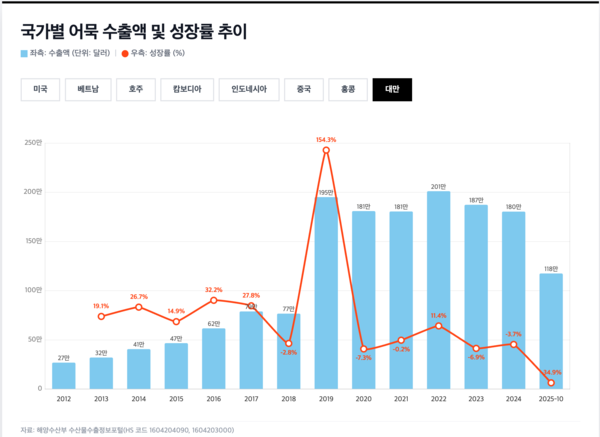
Task: Select the 32.2% data point for 2016
Action: click(214, 300)
